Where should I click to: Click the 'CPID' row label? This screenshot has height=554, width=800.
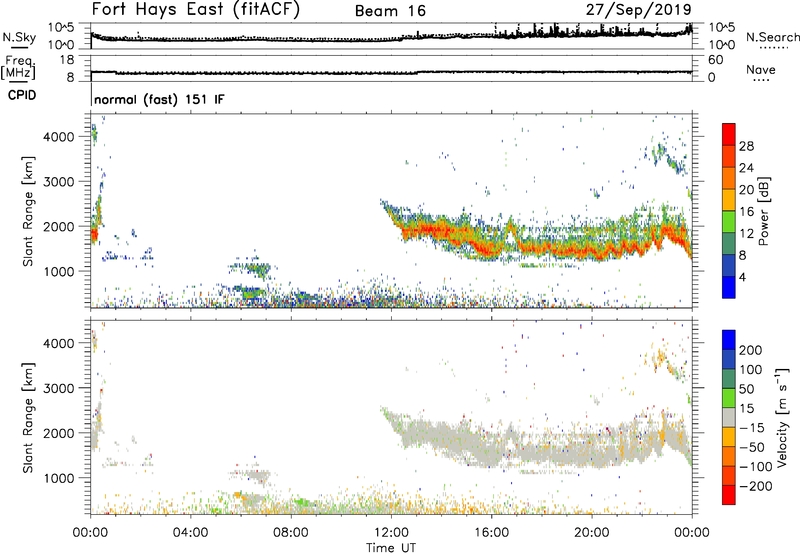tap(22, 95)
